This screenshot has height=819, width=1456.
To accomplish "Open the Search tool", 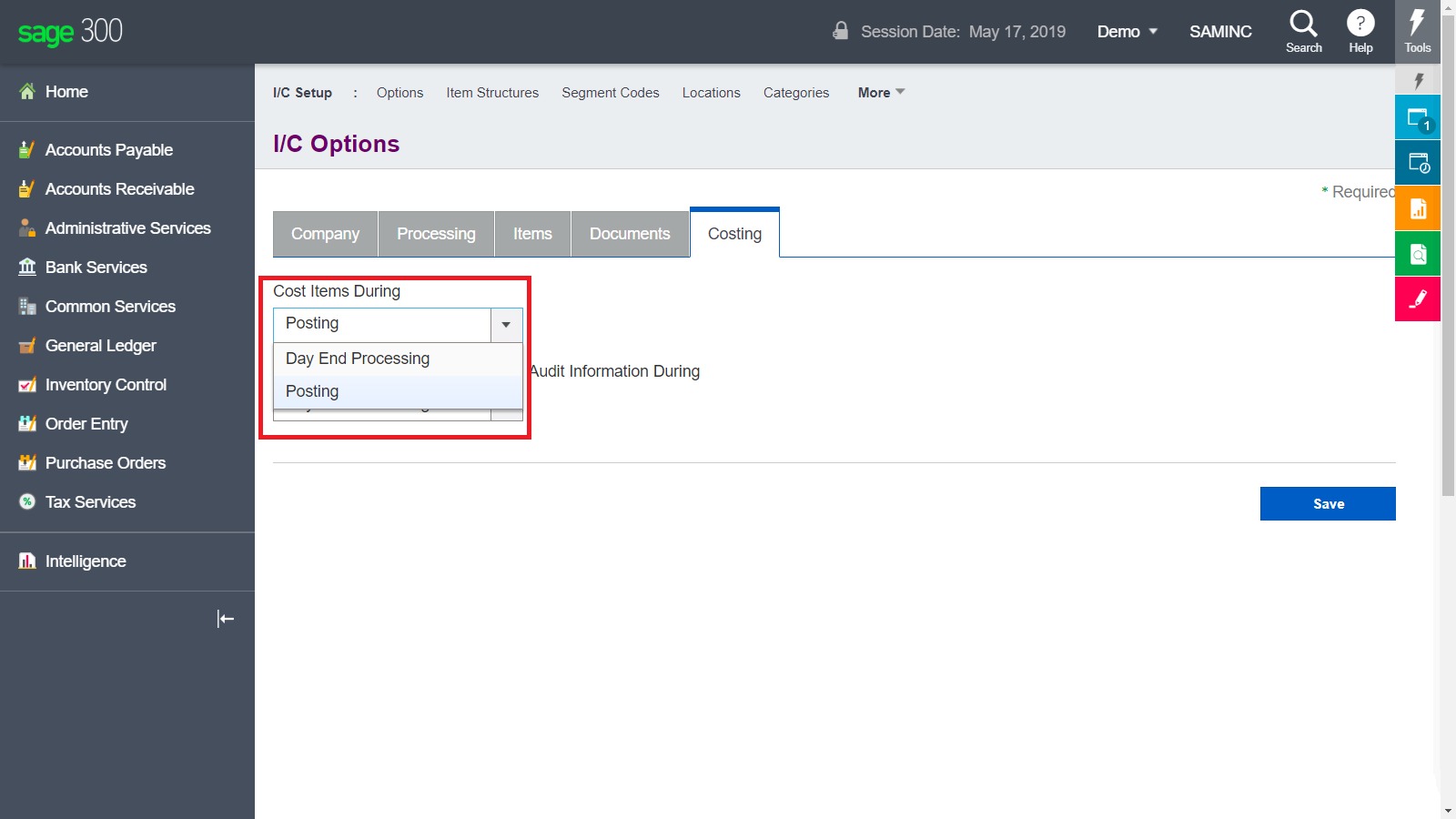I will (x=1304, y=30).
